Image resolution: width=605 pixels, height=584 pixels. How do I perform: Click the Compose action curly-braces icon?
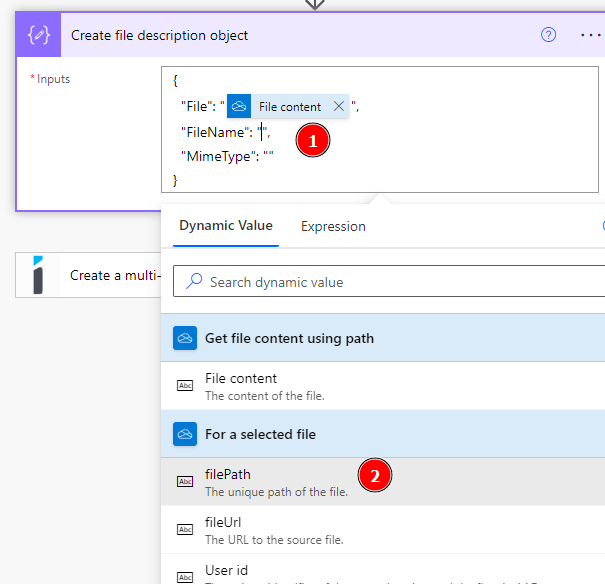(x=41, y=35)
